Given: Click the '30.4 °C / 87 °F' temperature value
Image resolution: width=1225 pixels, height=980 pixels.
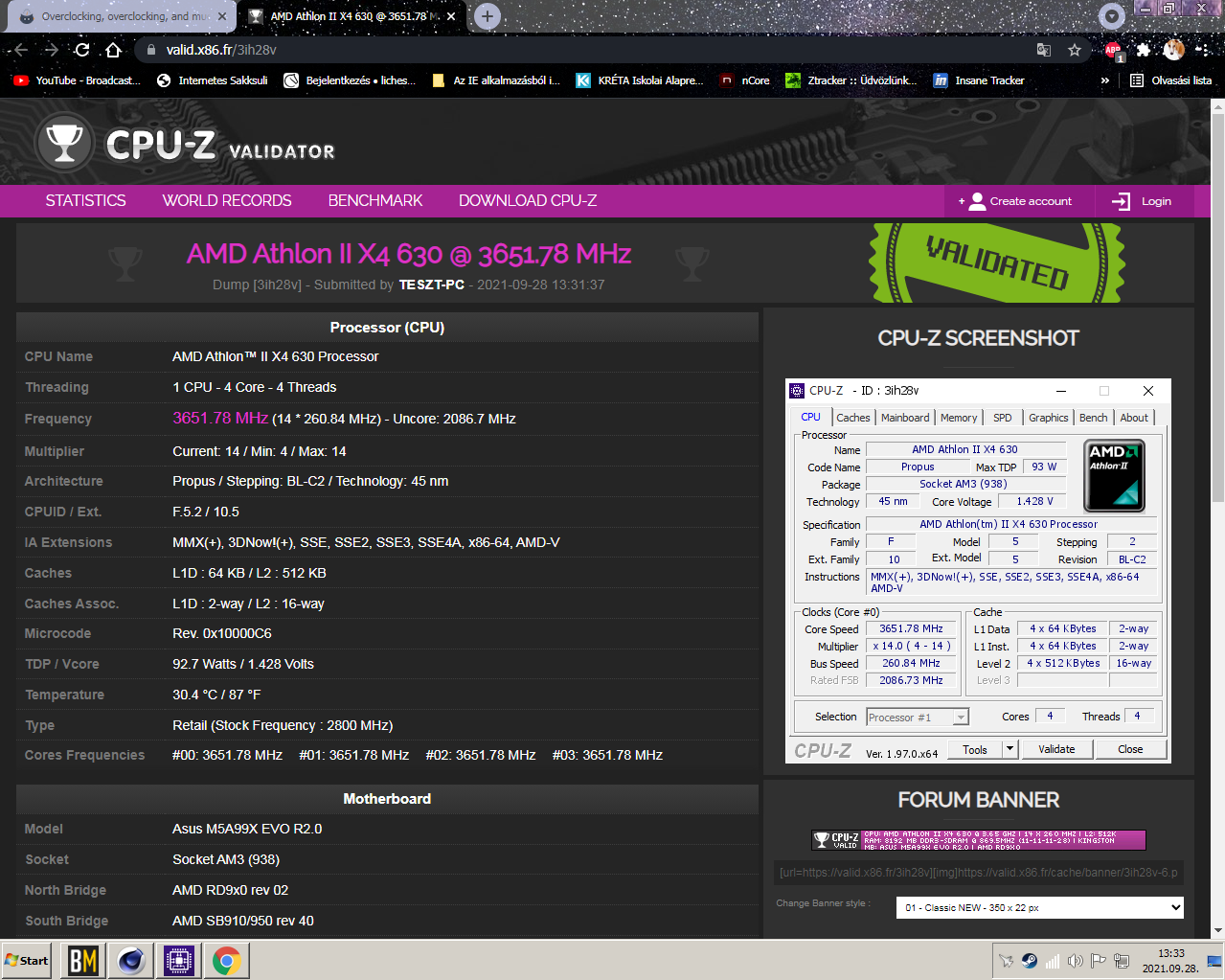Looking at the screenshot, I should click(x=216, y=695).
